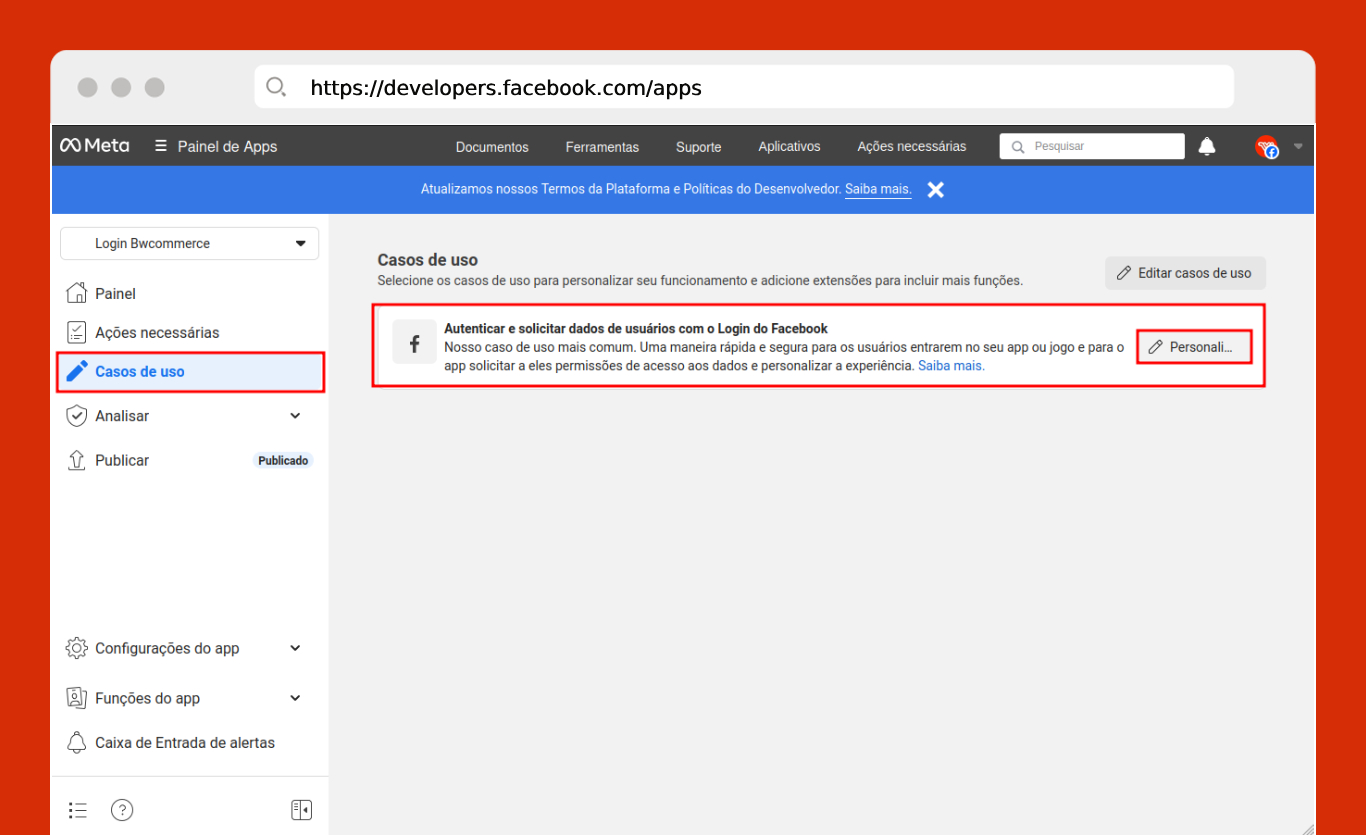Click the bell icon beside Caixa de Entrada

(76, 743)
